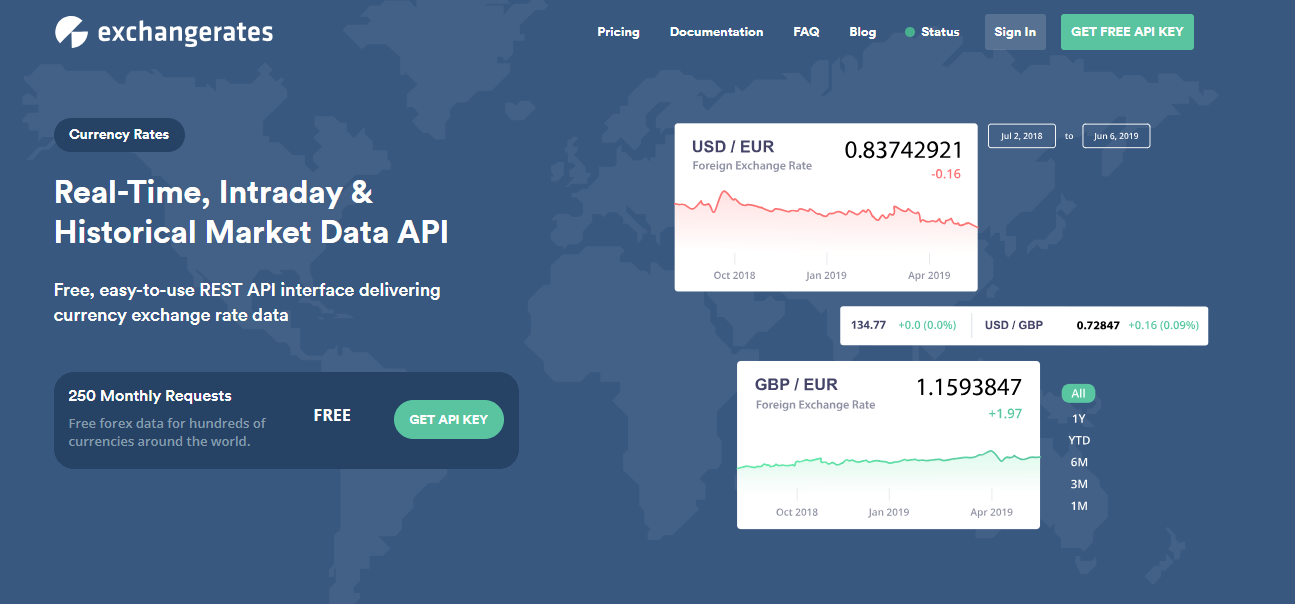The image size is (1295, 604).
Task: Open the Pricing page
Action: [618, 32]
